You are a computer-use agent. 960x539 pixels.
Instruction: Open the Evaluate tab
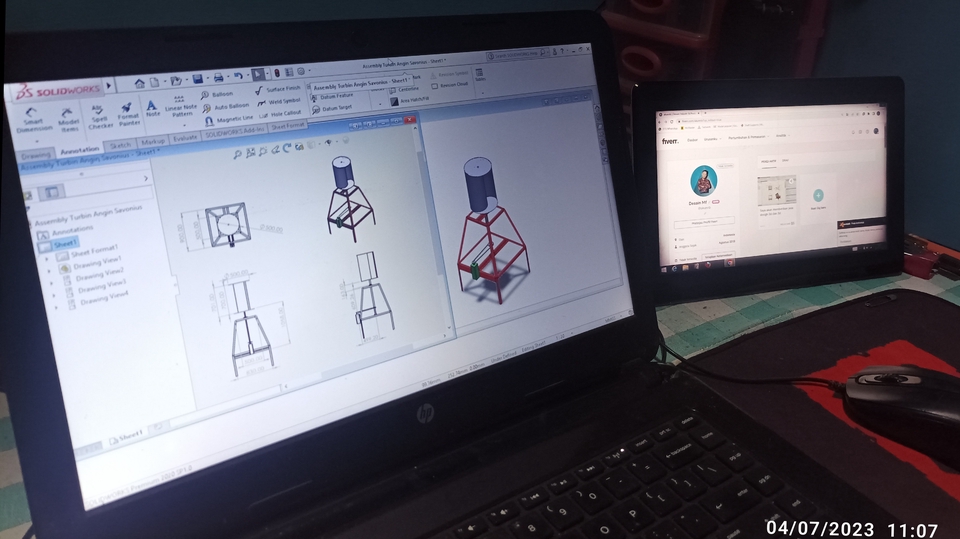click(x=185, y=138)
